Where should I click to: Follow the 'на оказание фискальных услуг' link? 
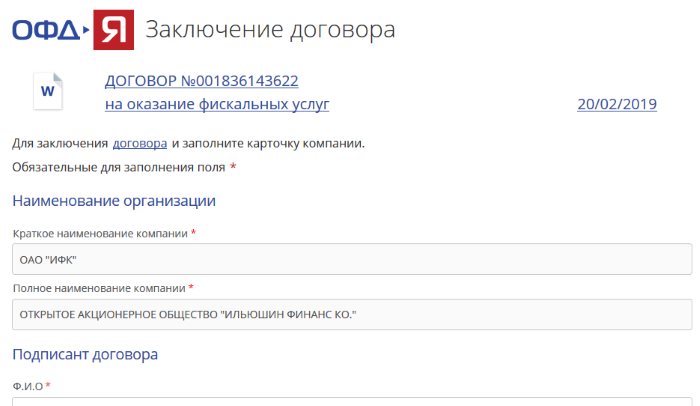tap(216, 104)
